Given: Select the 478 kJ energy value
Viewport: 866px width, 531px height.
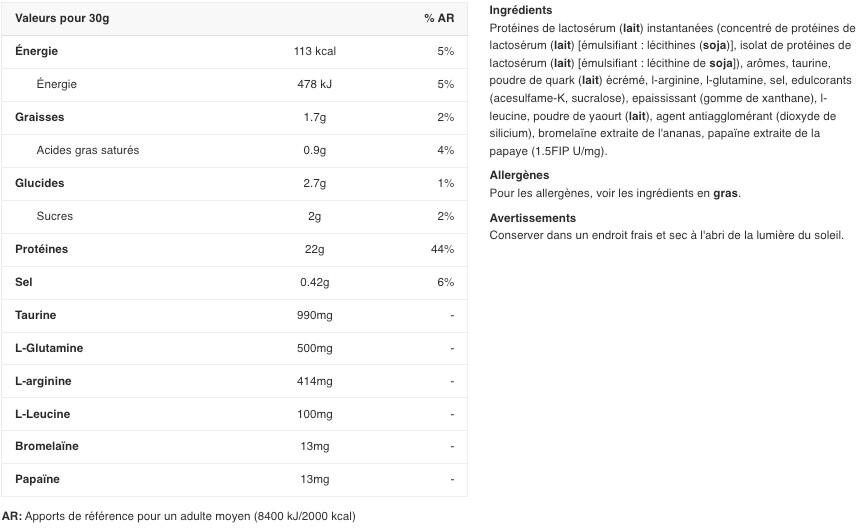Looking at the screenshot, I should click(314, 84).
